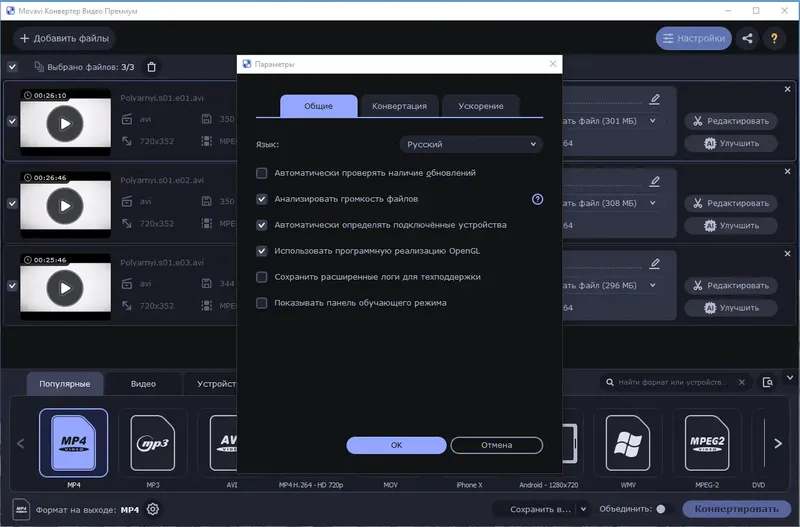Open output format settings gear icon
The width and height of the screenshot is (800, 527).
click(153, 509)
